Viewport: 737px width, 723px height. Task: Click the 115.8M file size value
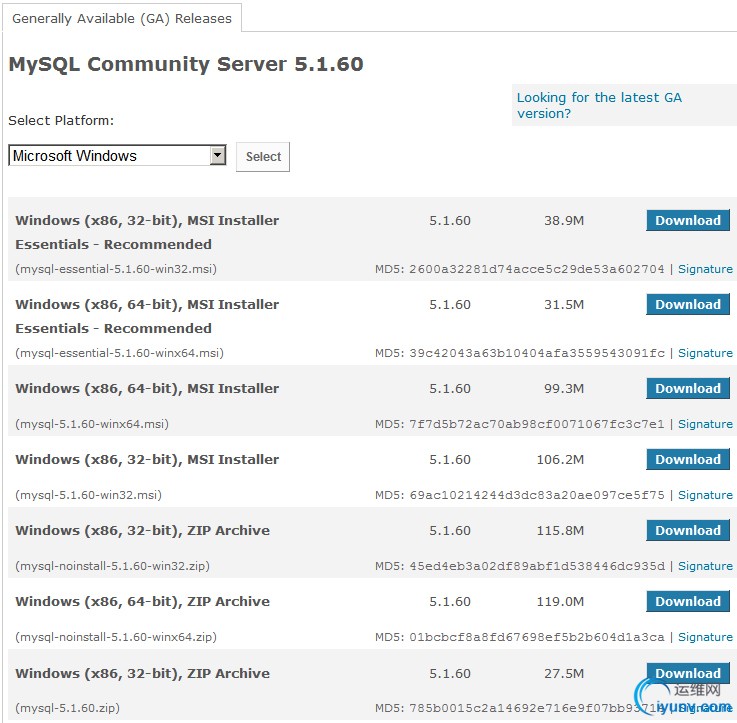[560, 531]
